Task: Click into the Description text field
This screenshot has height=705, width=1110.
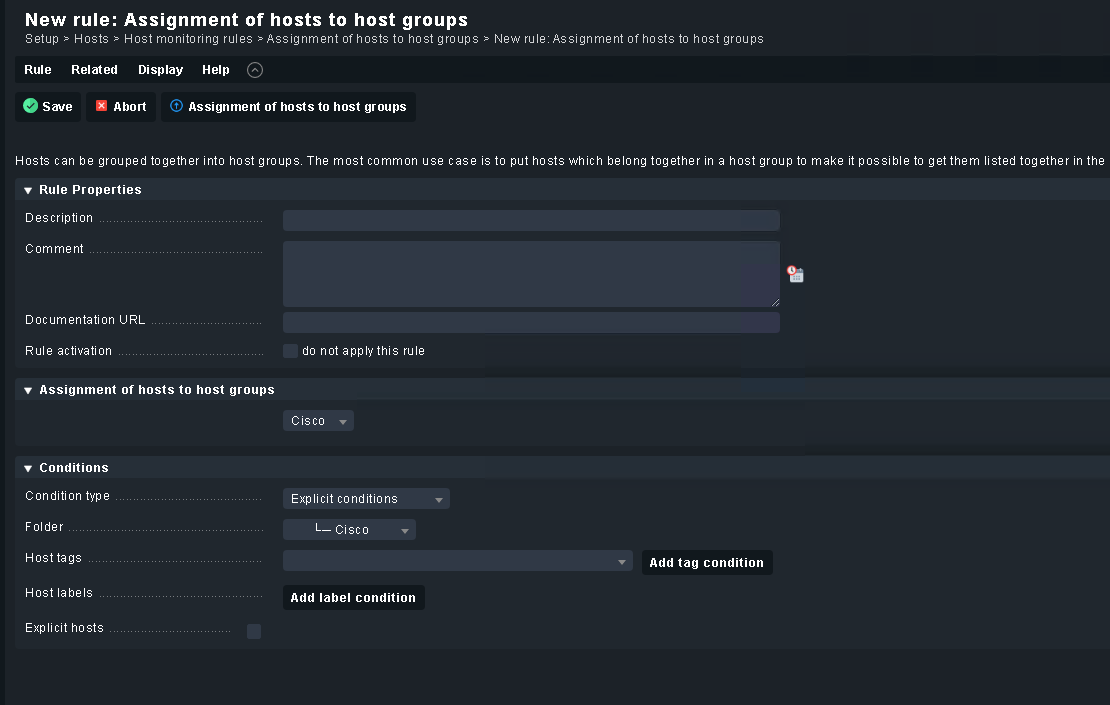Action: [531, 221]
